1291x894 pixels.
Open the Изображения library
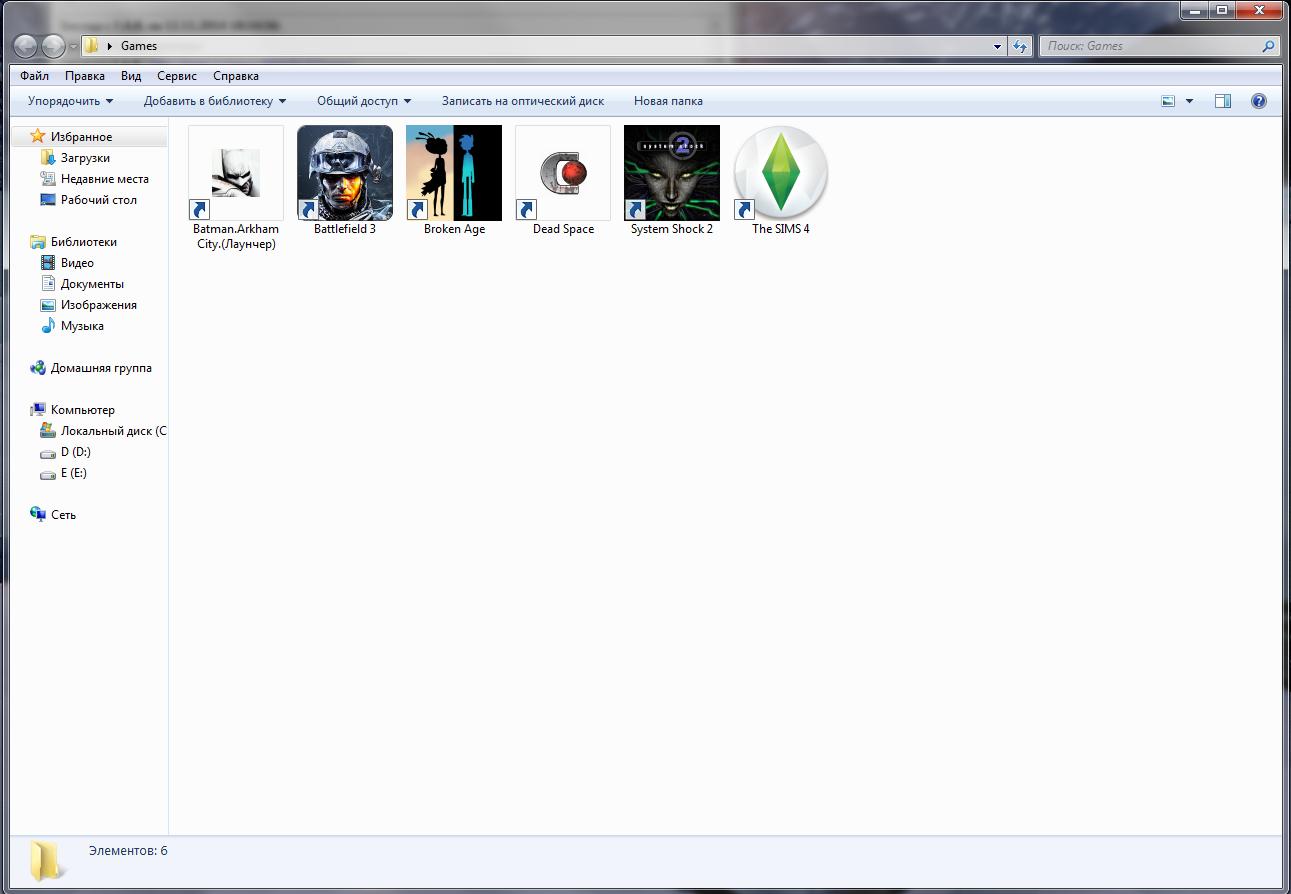[x=98, y=305]
